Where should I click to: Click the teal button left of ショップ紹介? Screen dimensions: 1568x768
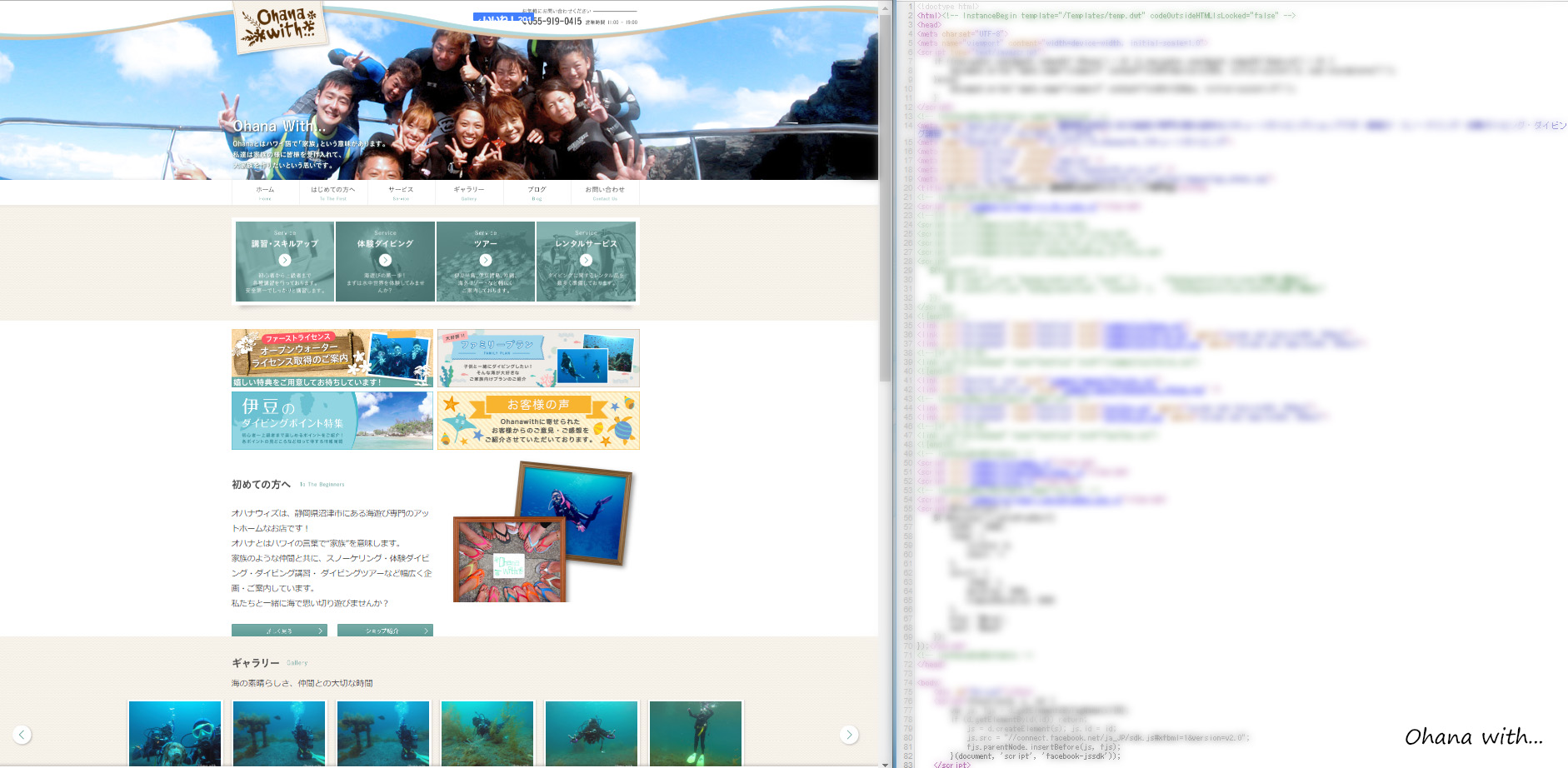coord(279,631)
